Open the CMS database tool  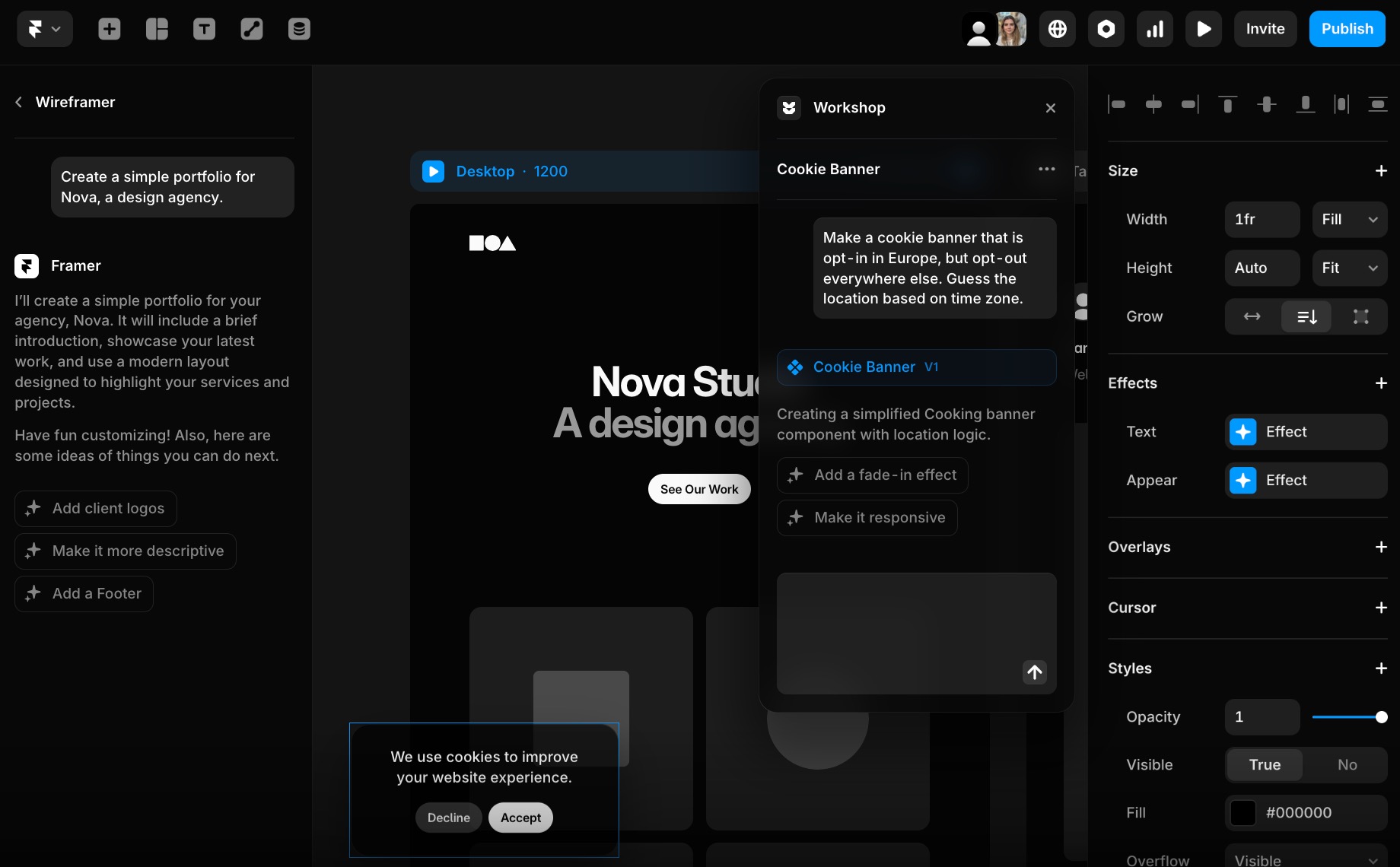[x=299, y=29]
